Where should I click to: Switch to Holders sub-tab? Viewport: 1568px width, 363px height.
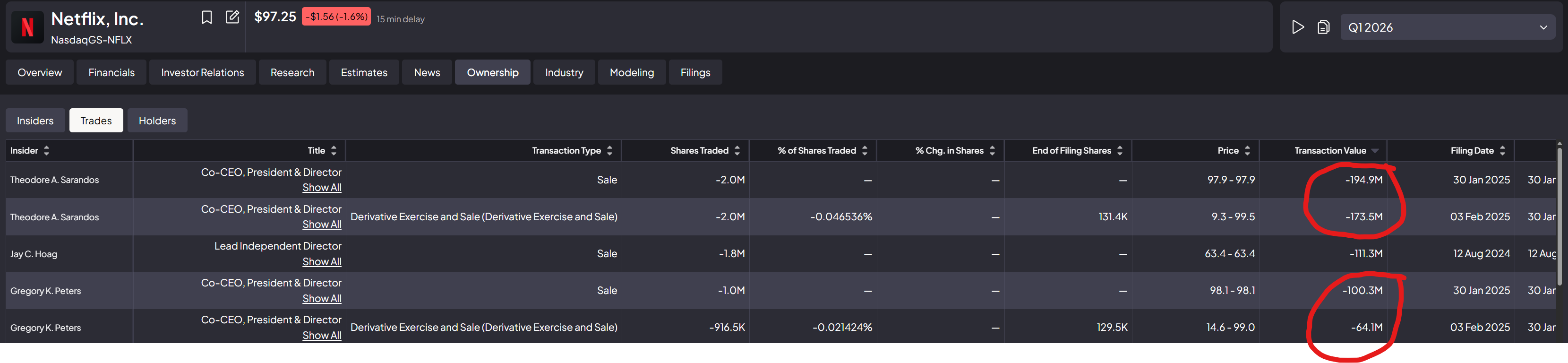click(157, 121)
